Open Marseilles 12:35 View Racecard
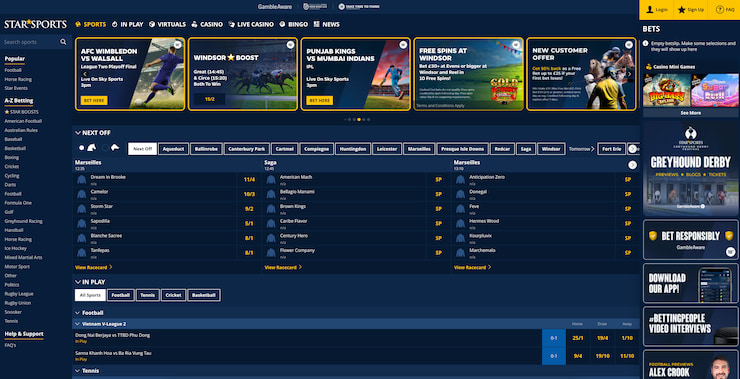Viewport: 740px width, 379px height. 93,267
